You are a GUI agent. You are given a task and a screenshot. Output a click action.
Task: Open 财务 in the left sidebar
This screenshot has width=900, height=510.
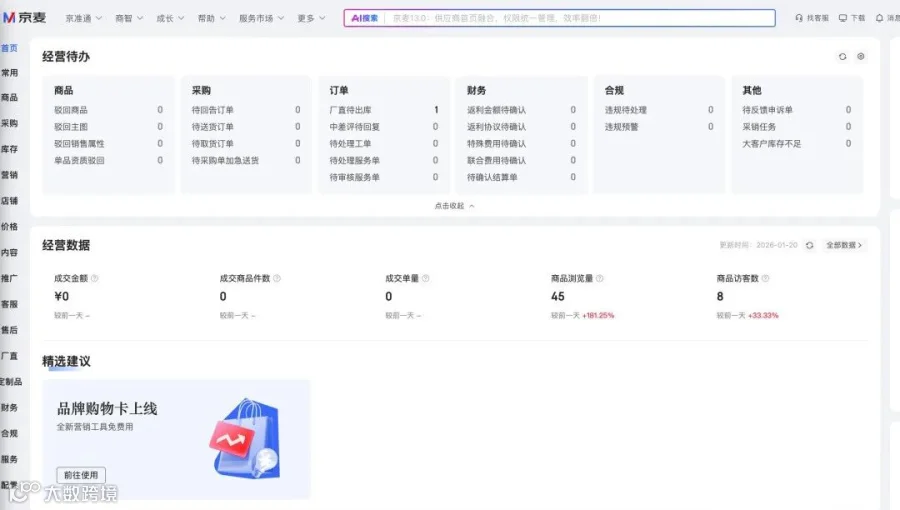click(x=9, y=407)
